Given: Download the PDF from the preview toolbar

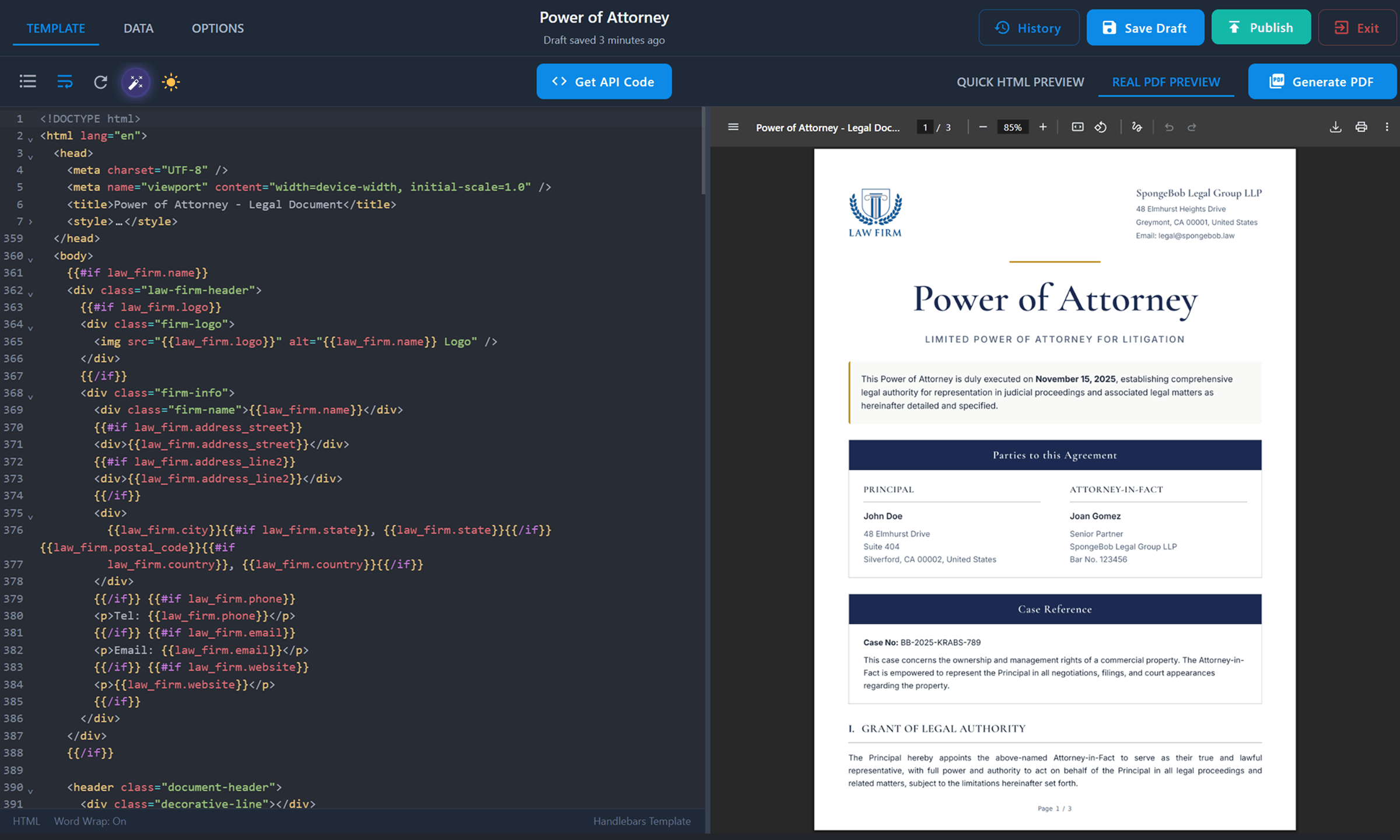Looking at the screenshot, I should (x=1335, y=127).
